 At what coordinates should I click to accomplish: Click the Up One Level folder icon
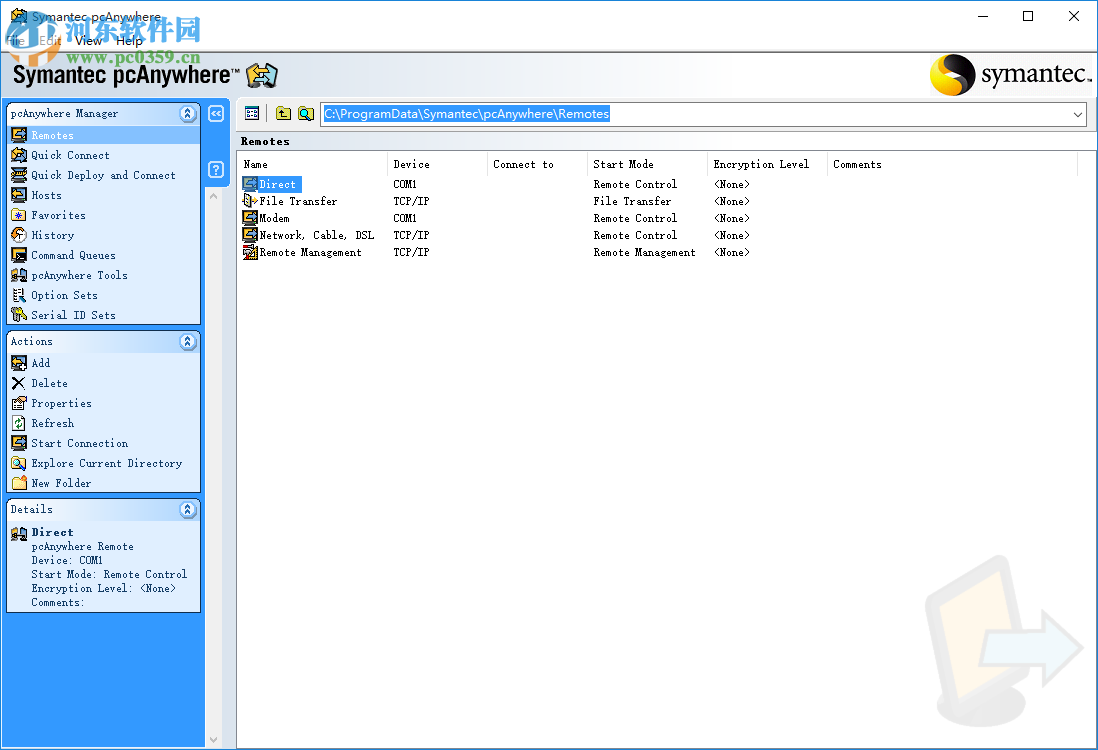tap(282, 114)
